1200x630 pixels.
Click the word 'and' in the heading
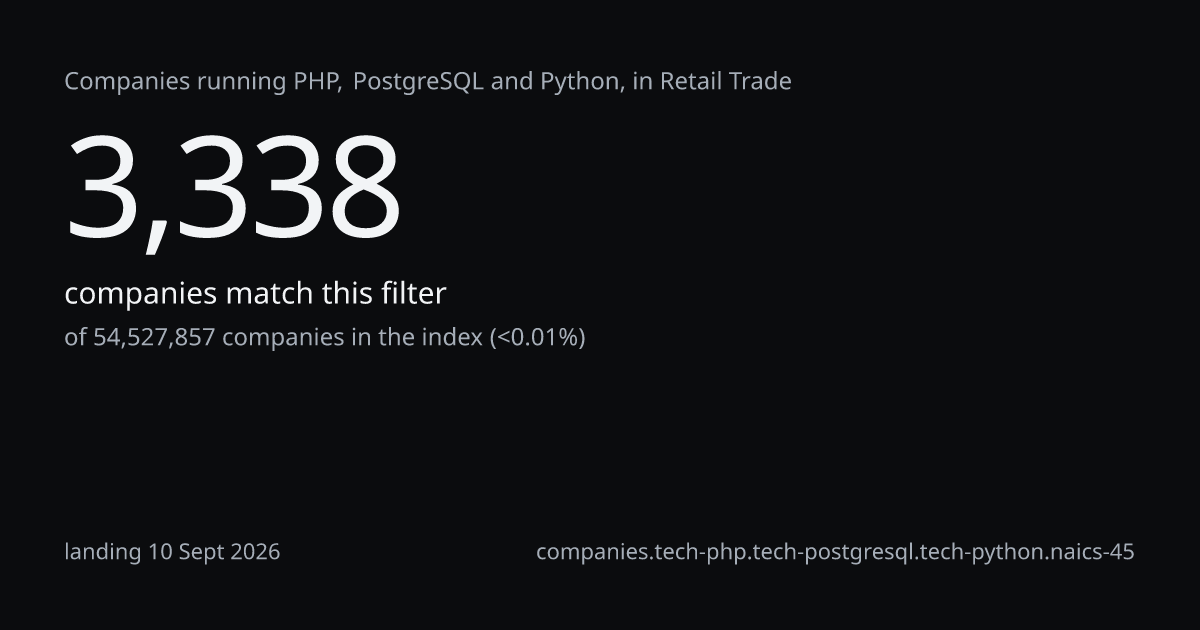tap(512, 82)
